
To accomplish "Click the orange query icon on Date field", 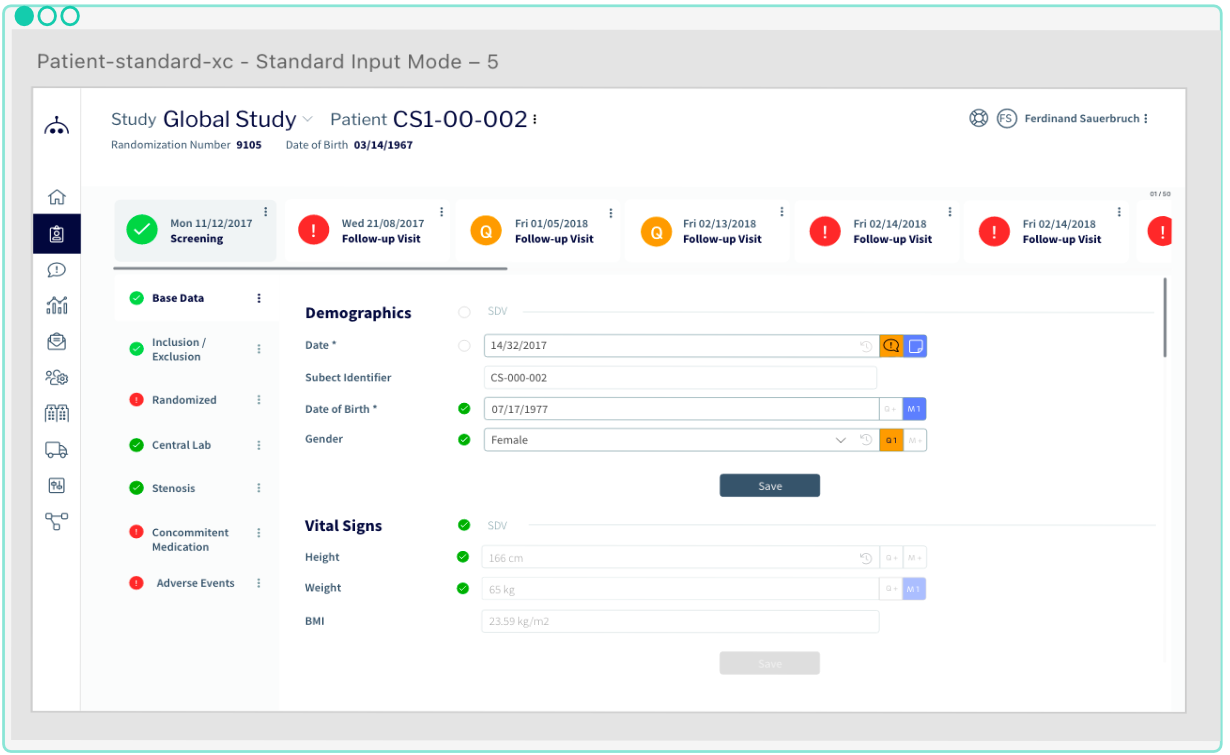I will [x=891, y=346].
